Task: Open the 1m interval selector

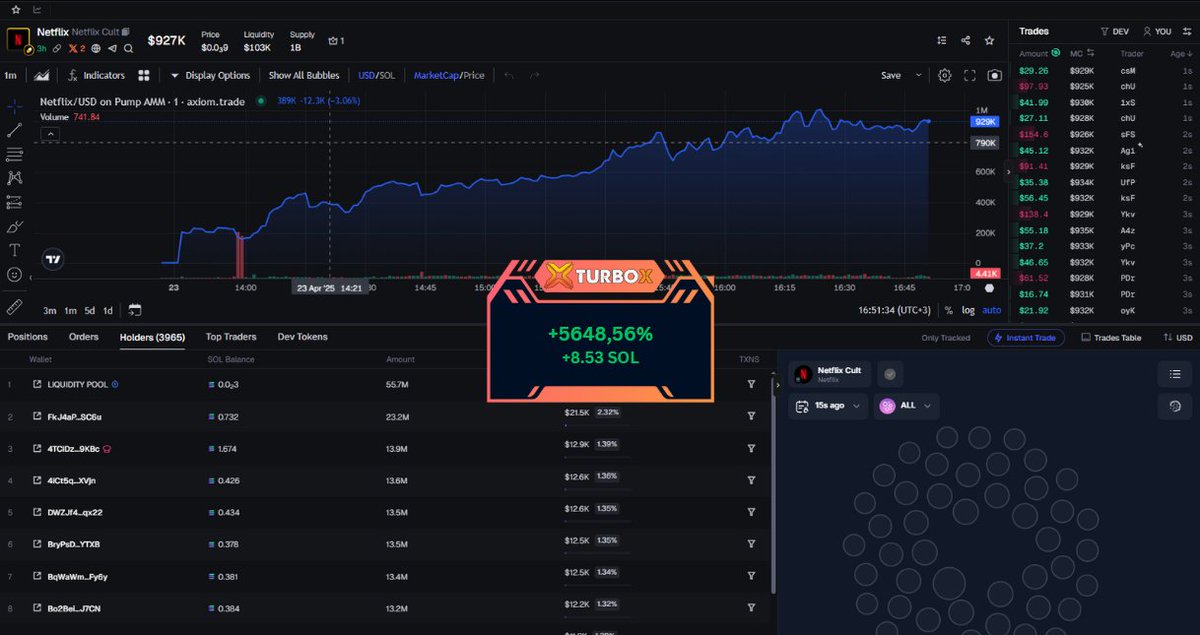Action: coord(10,75)
